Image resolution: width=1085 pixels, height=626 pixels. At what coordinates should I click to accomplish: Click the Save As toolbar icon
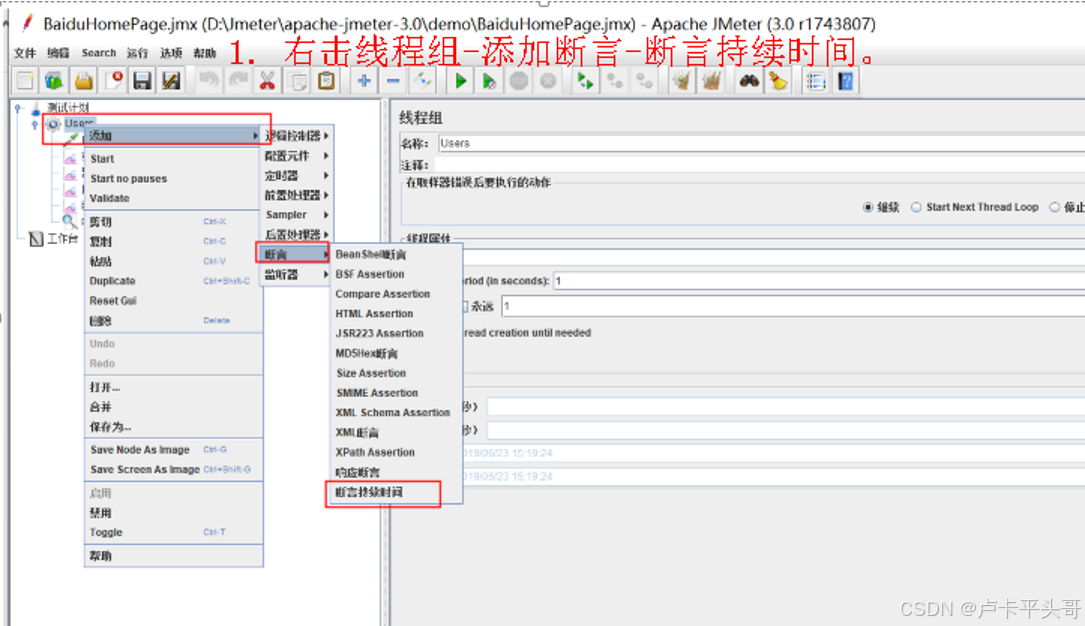point(171,81)
